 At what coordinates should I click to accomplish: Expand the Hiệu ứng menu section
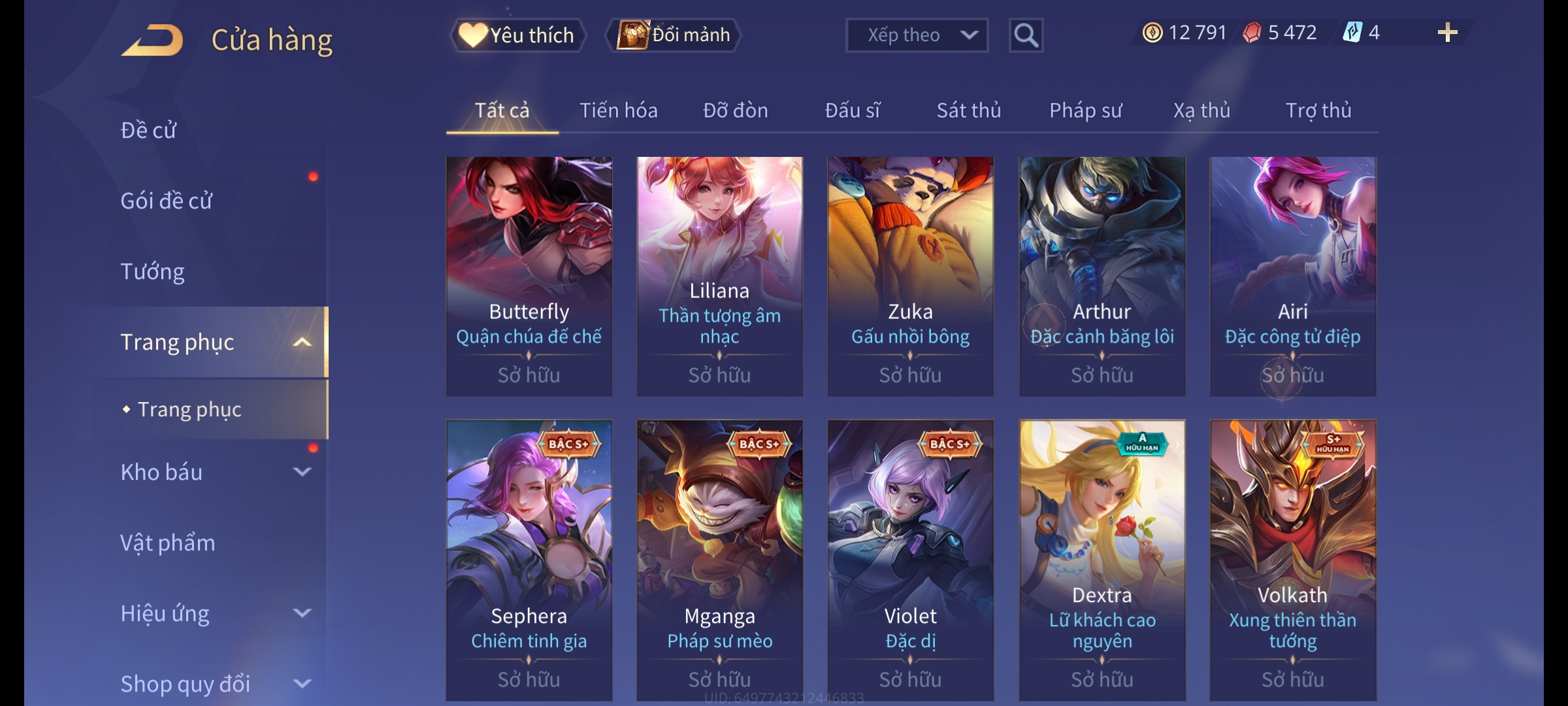(216, 613)
